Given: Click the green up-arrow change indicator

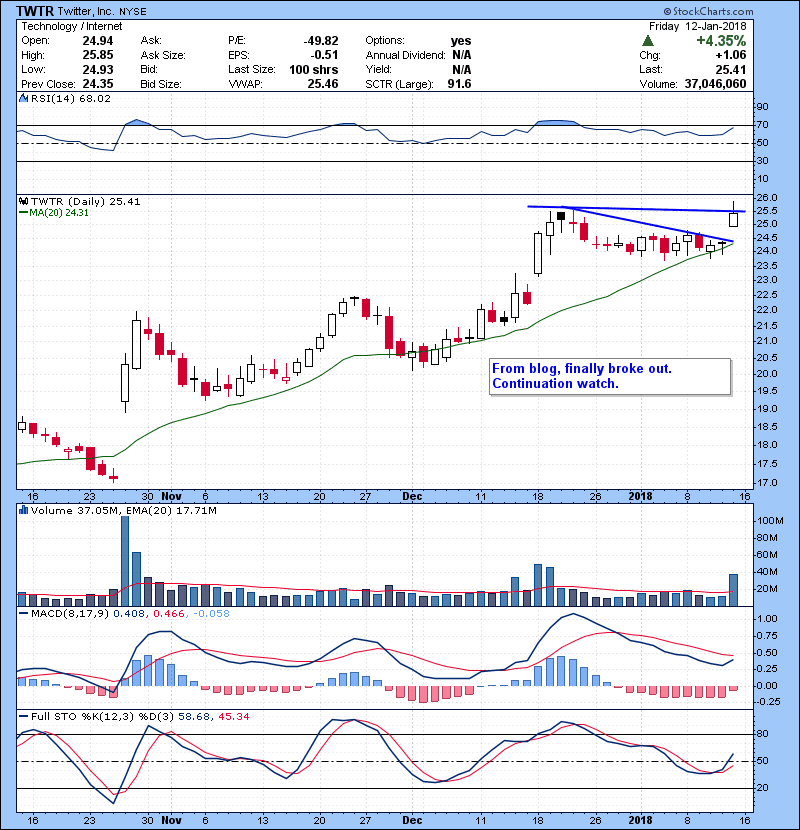Looking at the screenshot, I should pyautogui.click(x=647, y=41).
